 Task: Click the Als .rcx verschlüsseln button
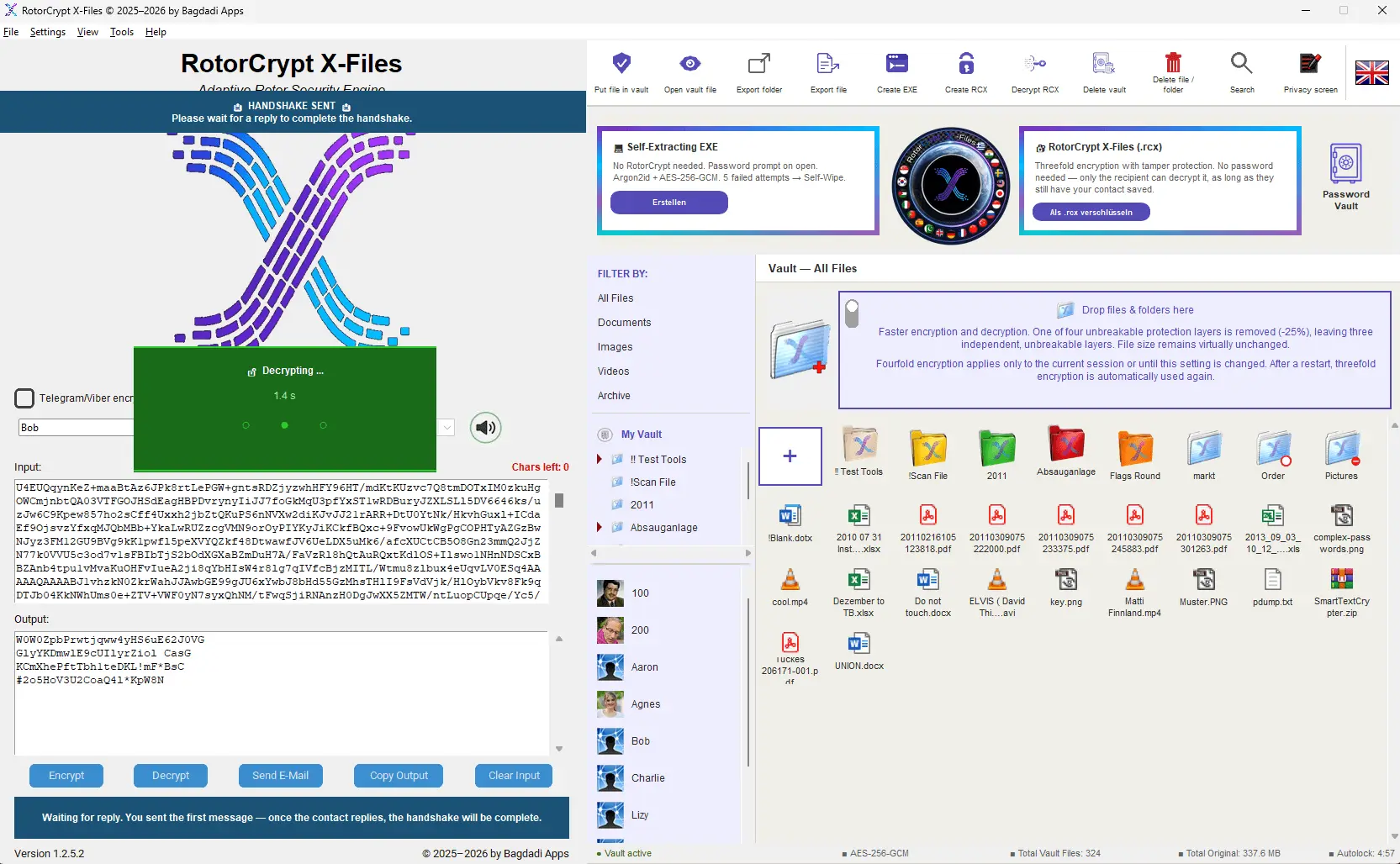(x=1091, y=213)
